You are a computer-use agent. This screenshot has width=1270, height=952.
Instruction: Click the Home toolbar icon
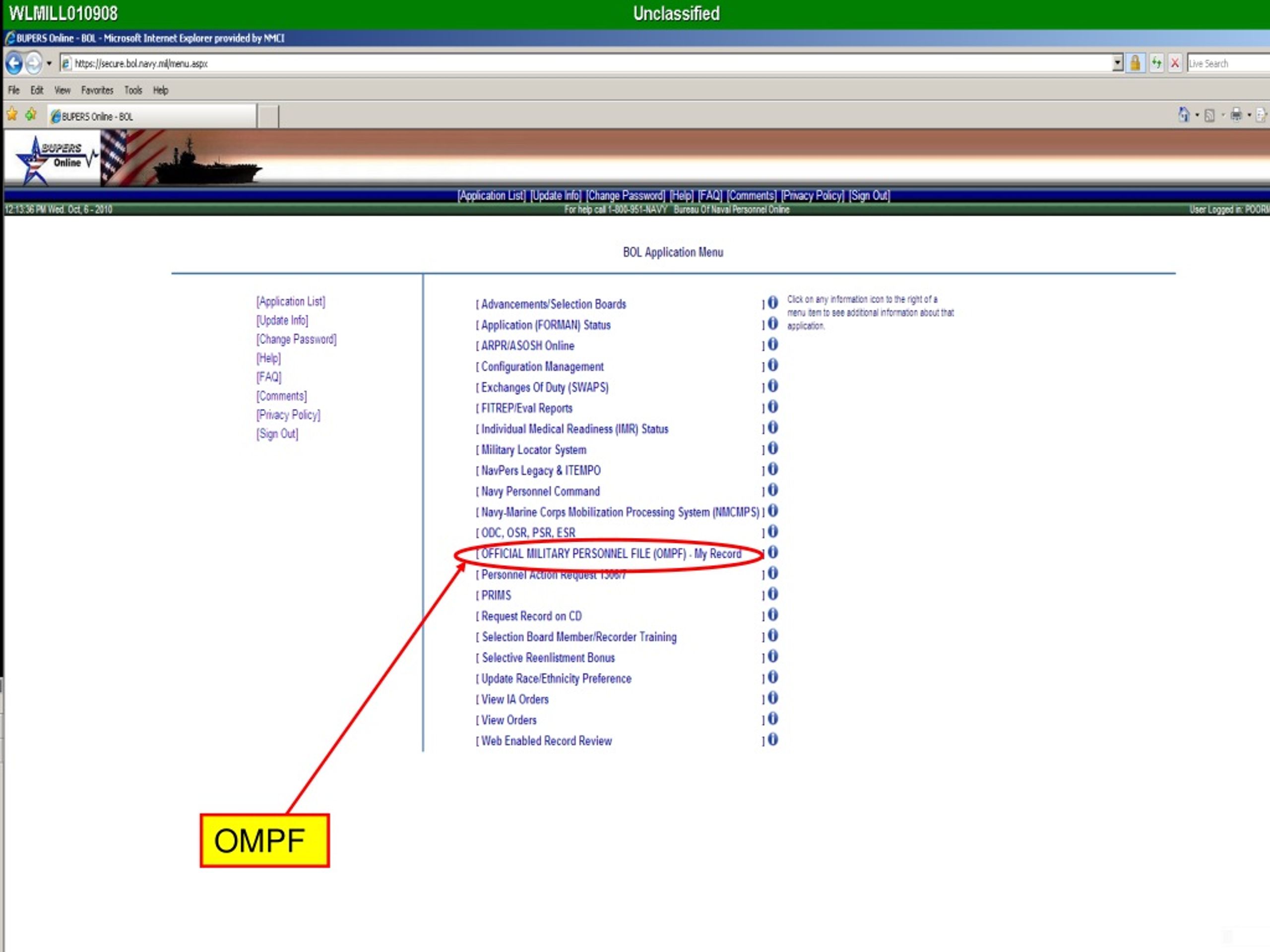(x=1183, y=116)
